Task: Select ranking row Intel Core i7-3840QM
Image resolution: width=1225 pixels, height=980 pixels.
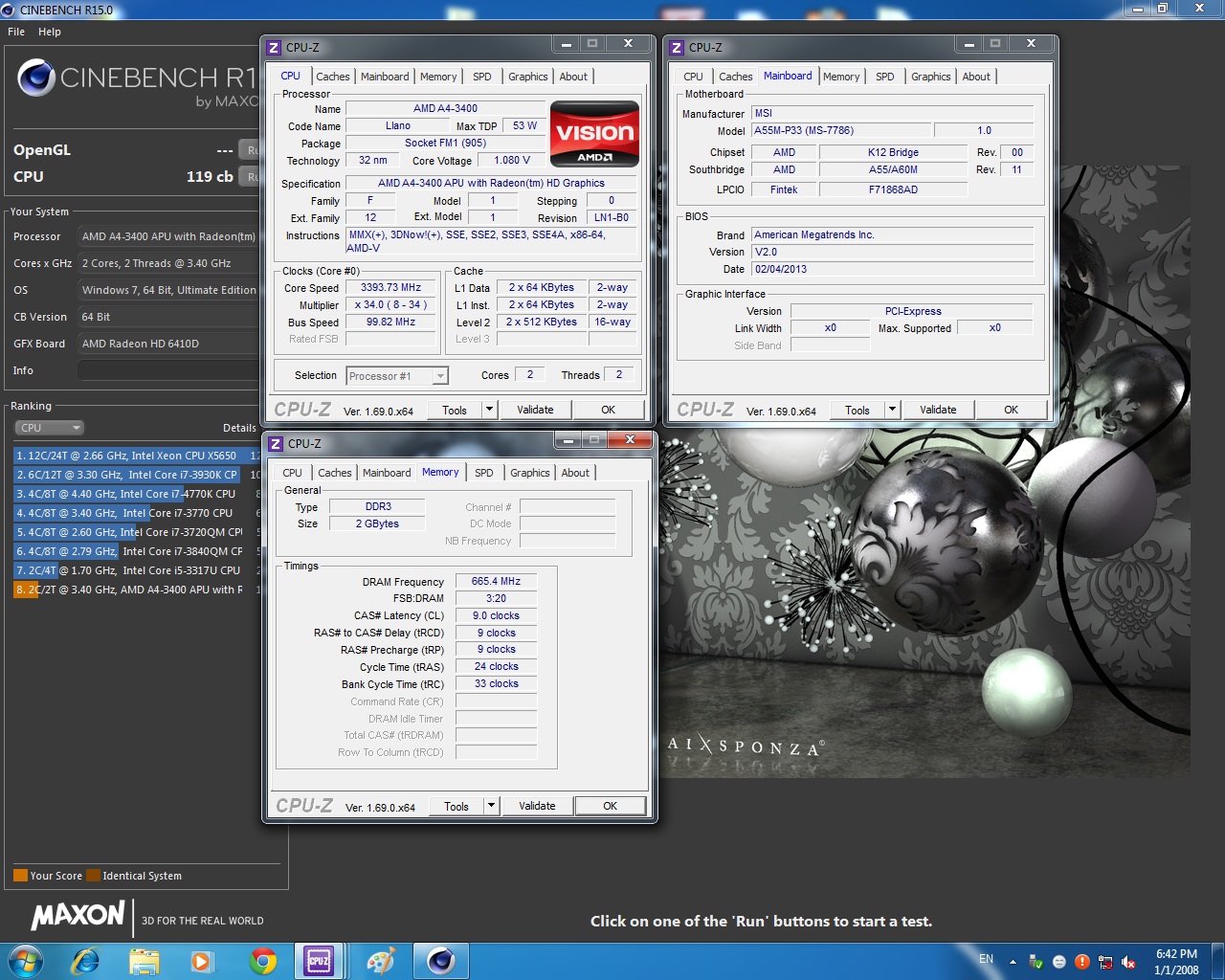Action: point(137,551)
